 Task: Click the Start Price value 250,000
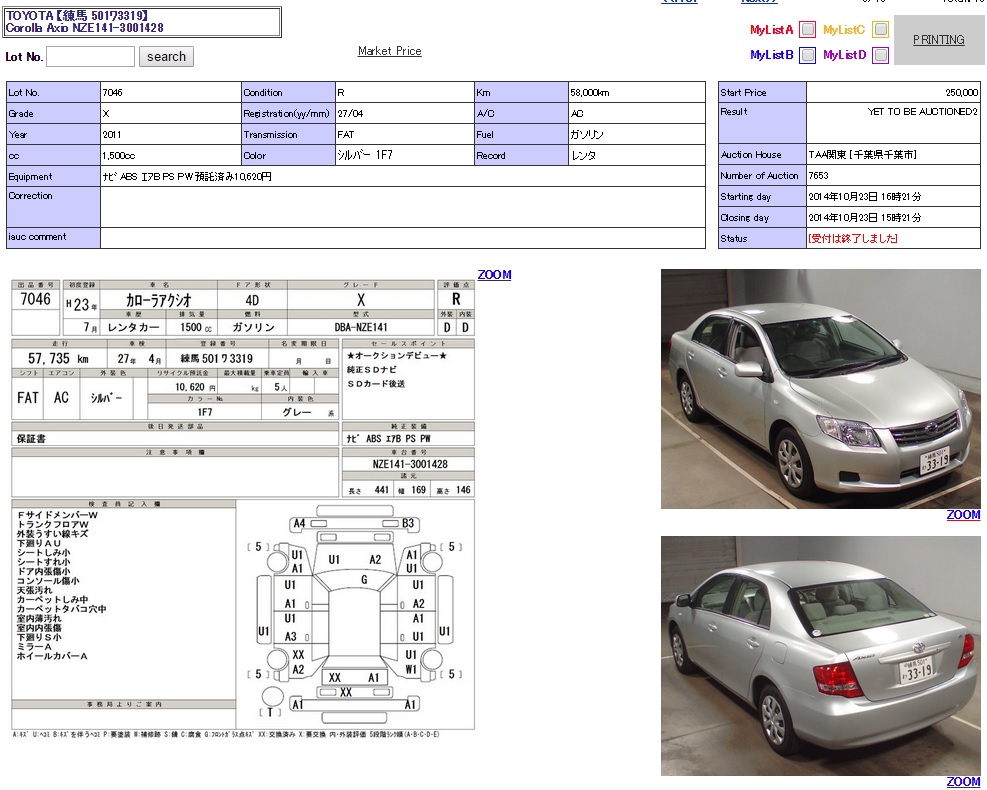pos(960,92)
